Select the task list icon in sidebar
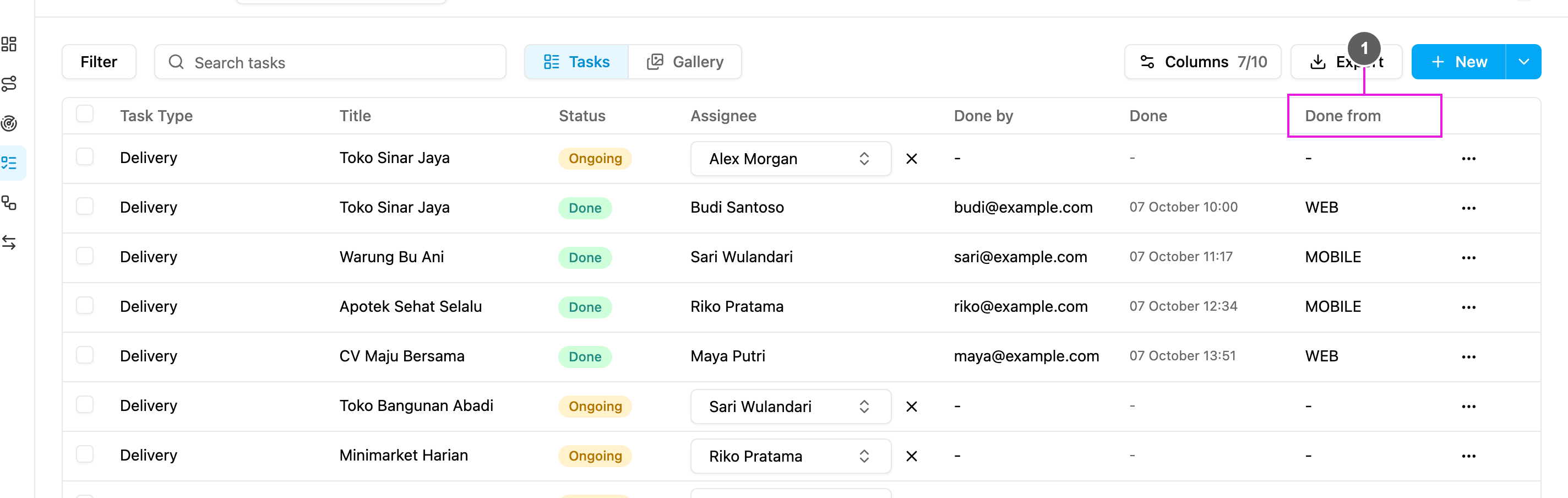The image size is (1568, 498). coord(9,163)
